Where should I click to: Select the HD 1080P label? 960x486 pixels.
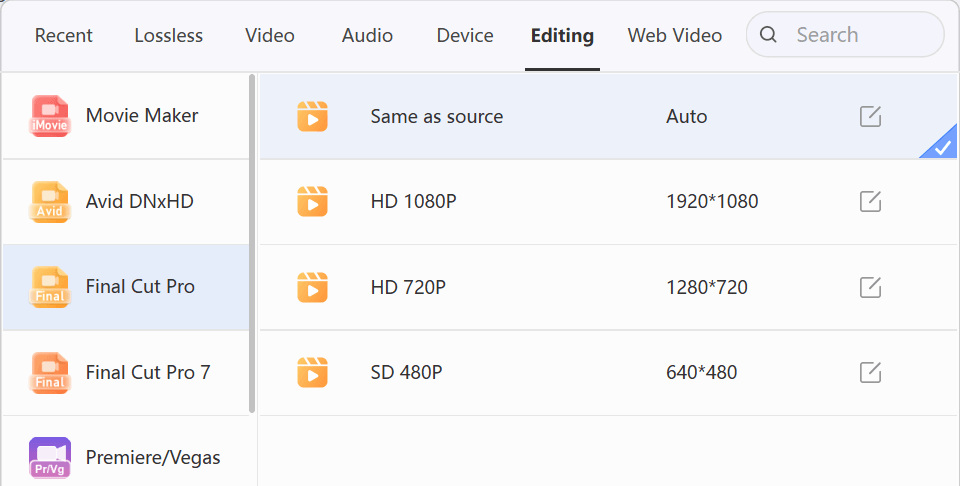[413, 201]
